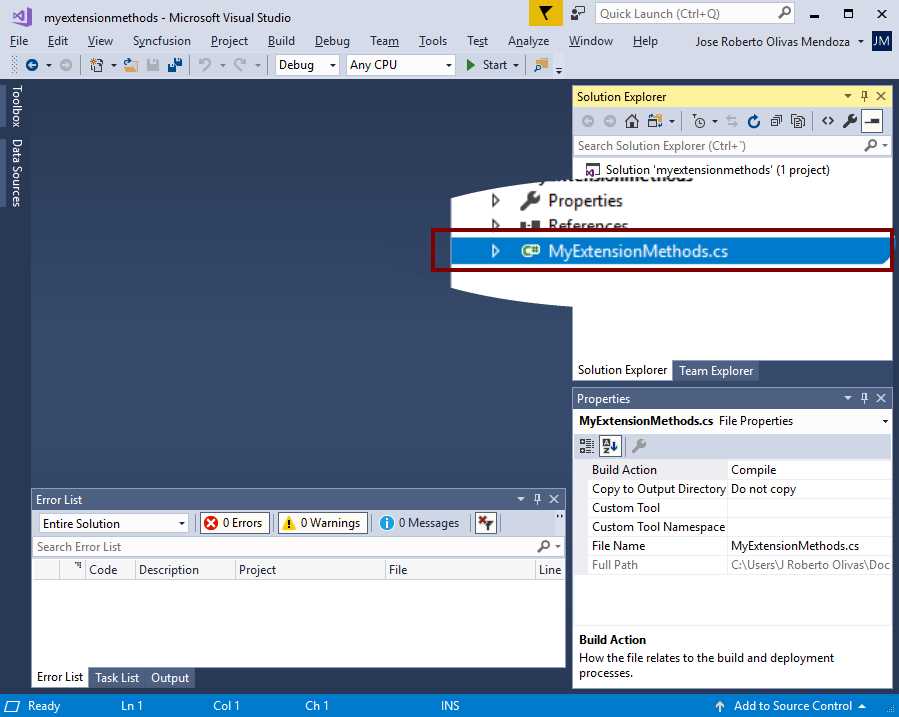
Task: Toggle the Preview Selected Items button
Action: click(x=872, y=121)
